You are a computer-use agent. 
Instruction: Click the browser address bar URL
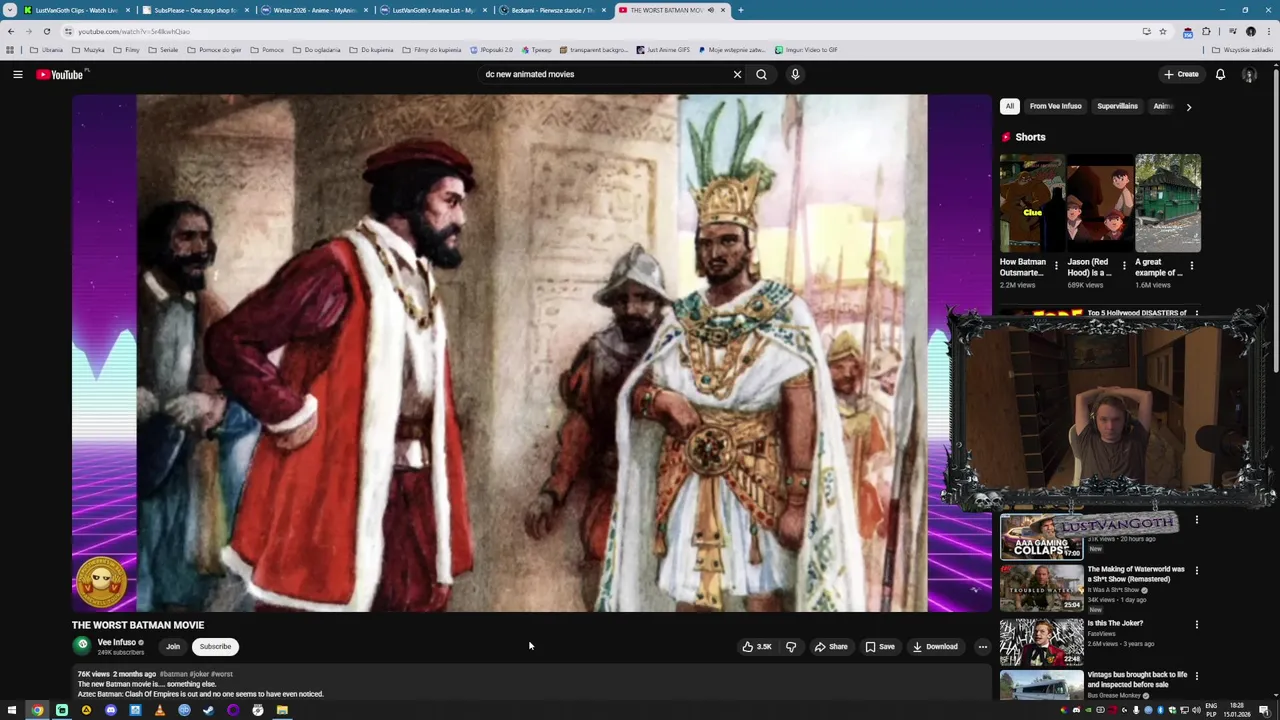tap(134, 31)
